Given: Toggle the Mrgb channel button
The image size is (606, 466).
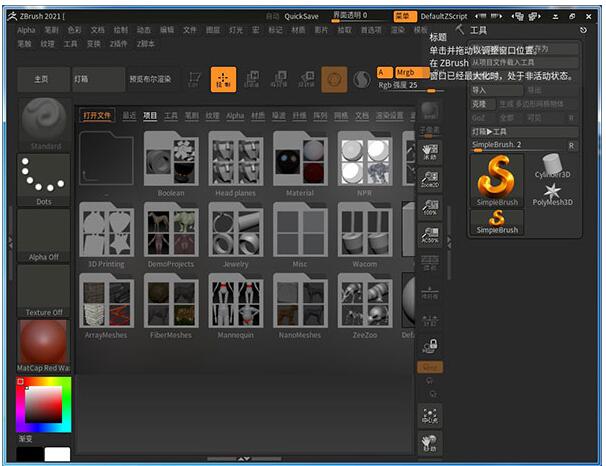Looking at the screenshot, I should [412, 72].
